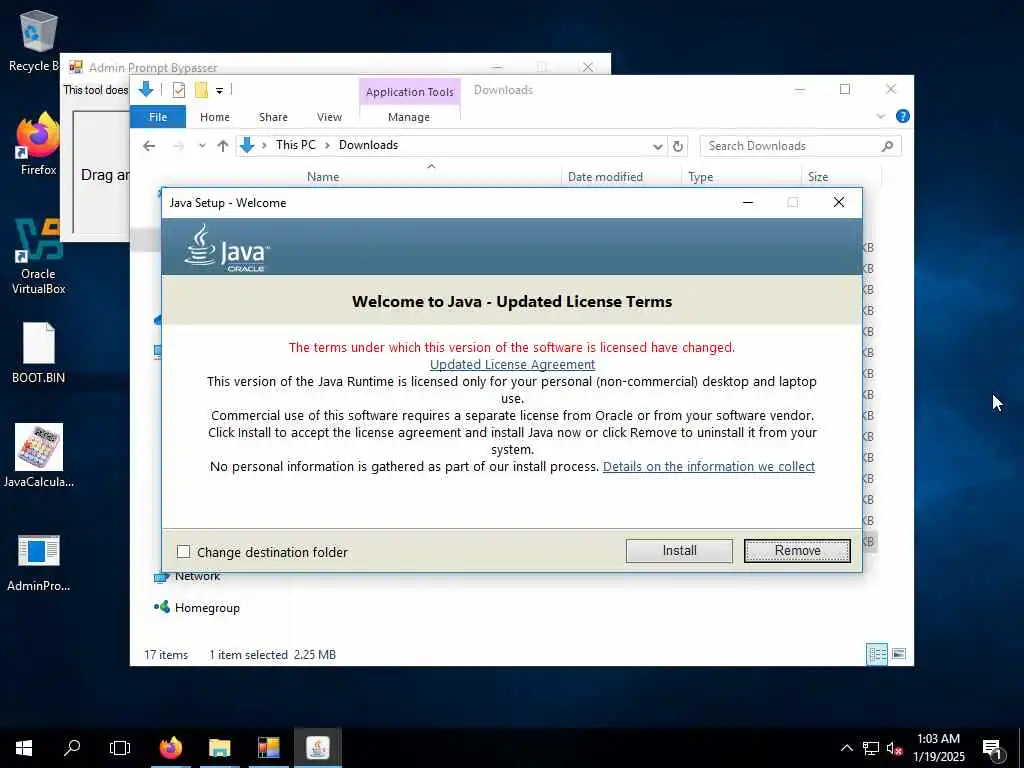
Task: Select the AdminPro... desktop icon
Action: (x=39, y=563)
